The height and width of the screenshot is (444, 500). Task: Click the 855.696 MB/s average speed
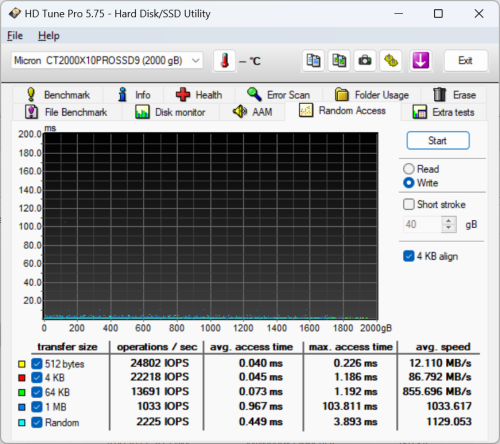tap(437, 391)
